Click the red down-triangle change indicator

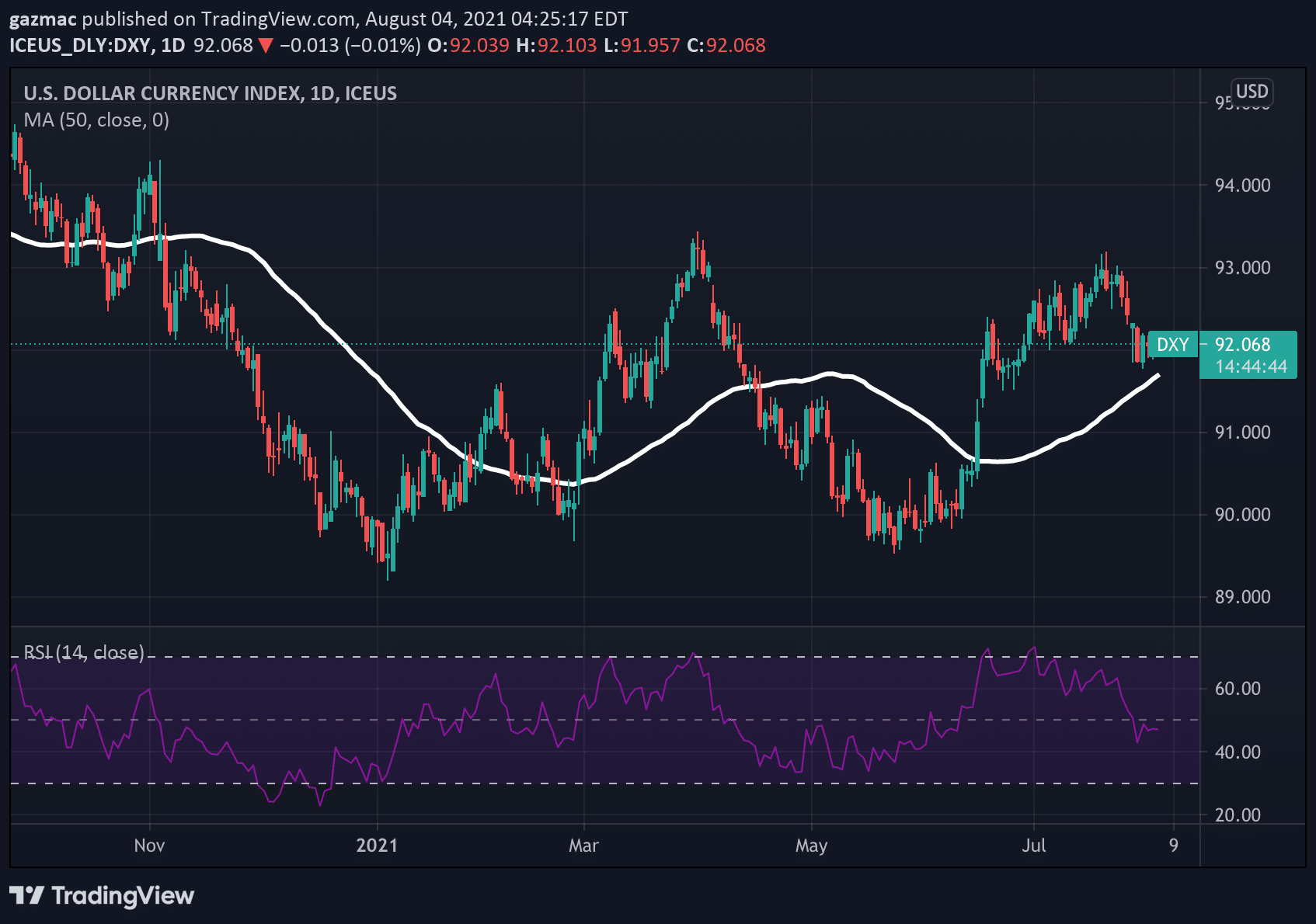[266, 46]
